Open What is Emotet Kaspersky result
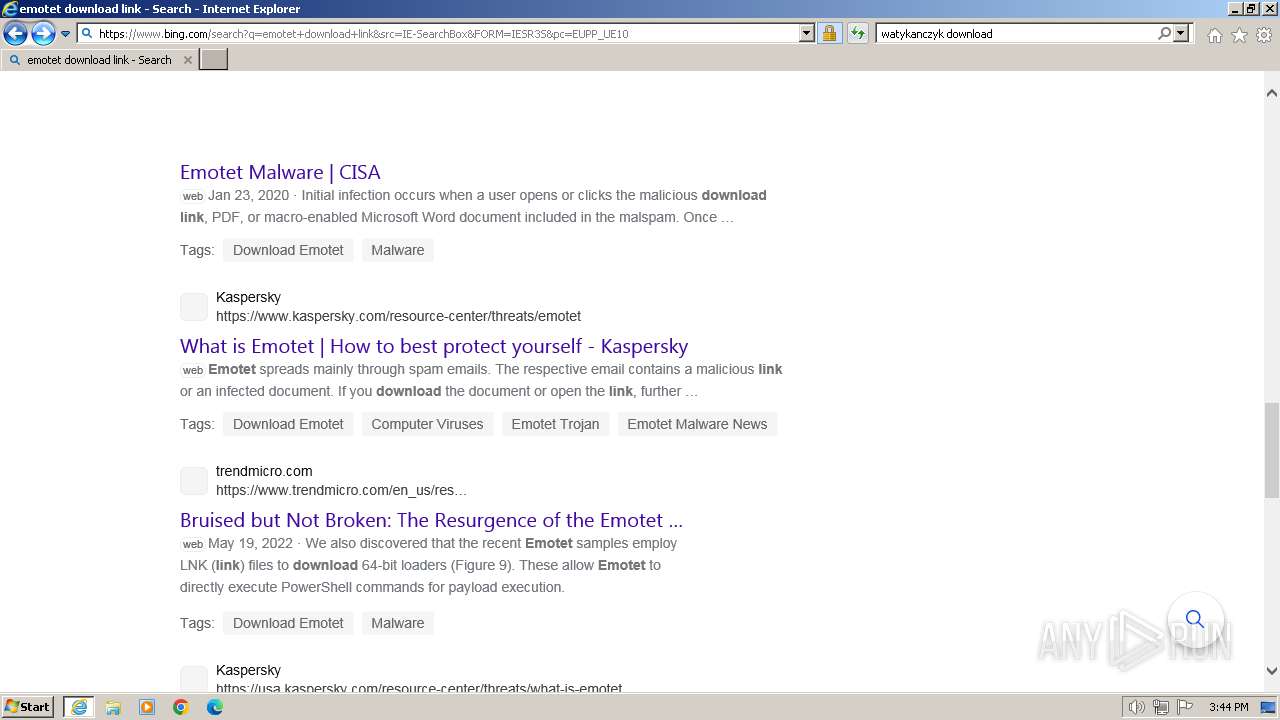Image resolution: width=1280 pixels, height=720 pixels. 434,346
